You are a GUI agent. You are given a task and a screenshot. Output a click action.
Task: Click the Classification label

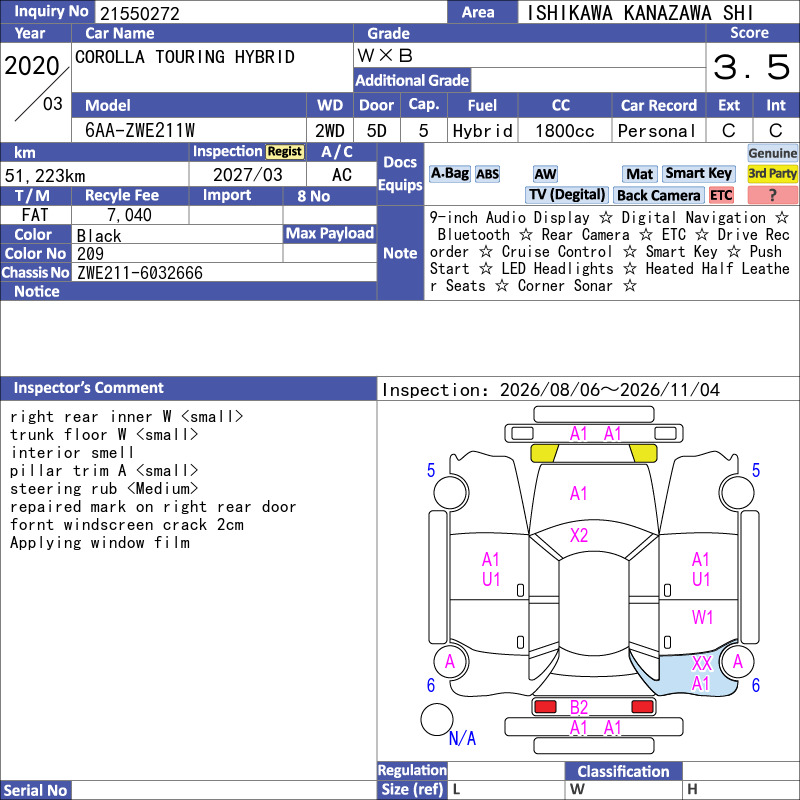click(623, 771)
